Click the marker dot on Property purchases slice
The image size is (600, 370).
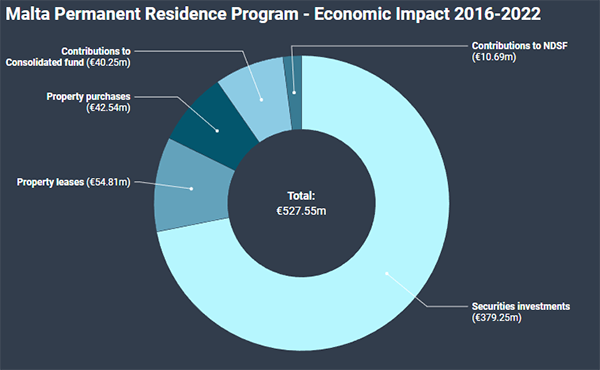click(x=217, y=131)
